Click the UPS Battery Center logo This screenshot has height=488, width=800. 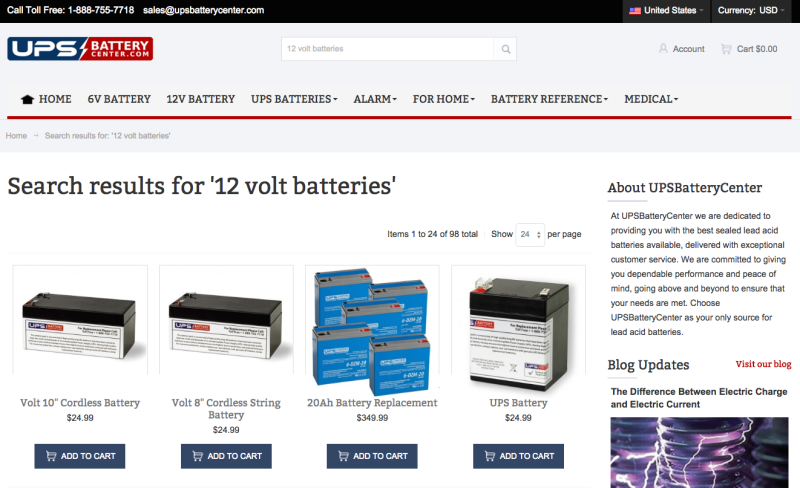pos(80,48)
